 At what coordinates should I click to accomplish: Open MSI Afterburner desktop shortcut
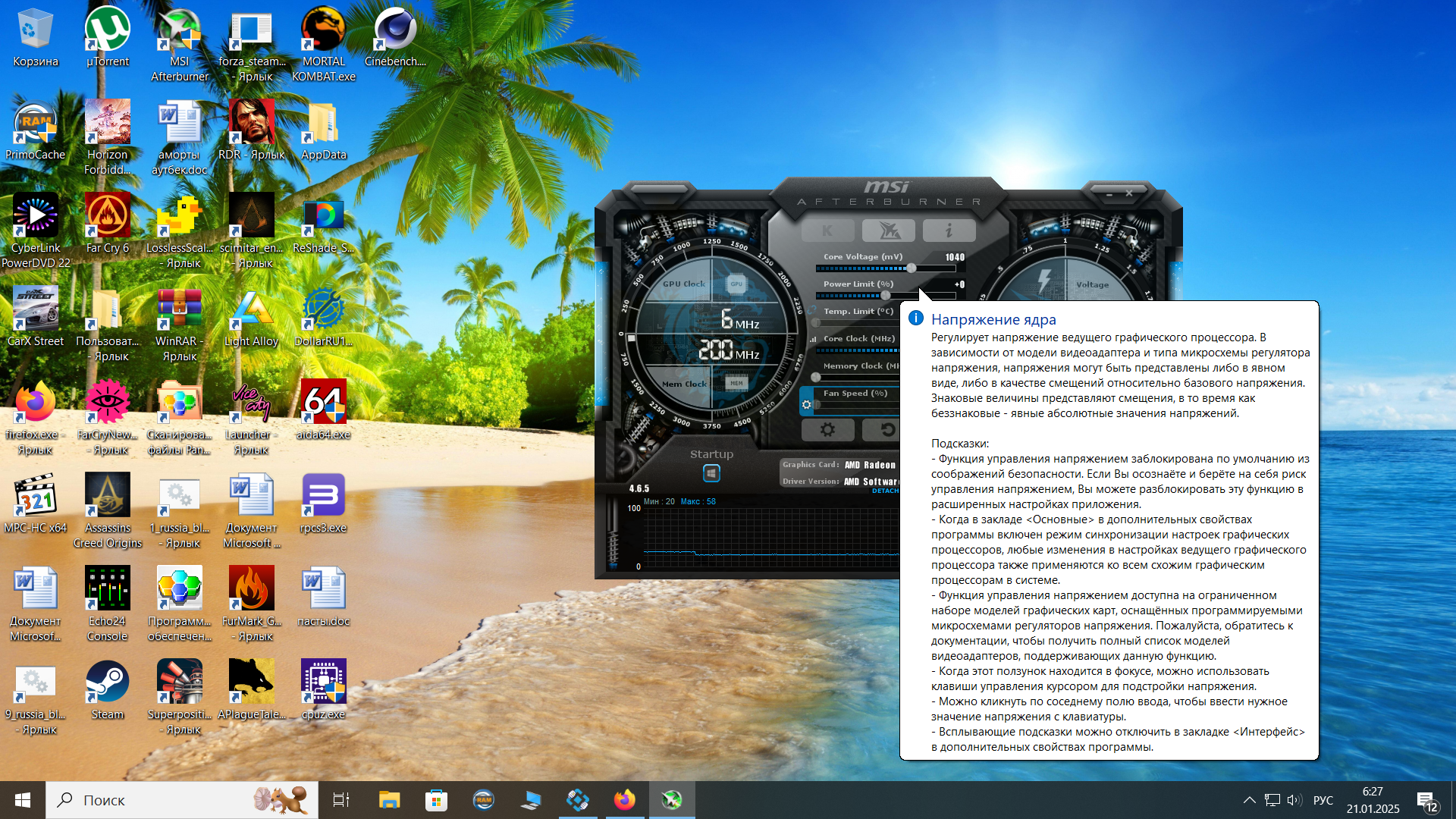(180, 44)
